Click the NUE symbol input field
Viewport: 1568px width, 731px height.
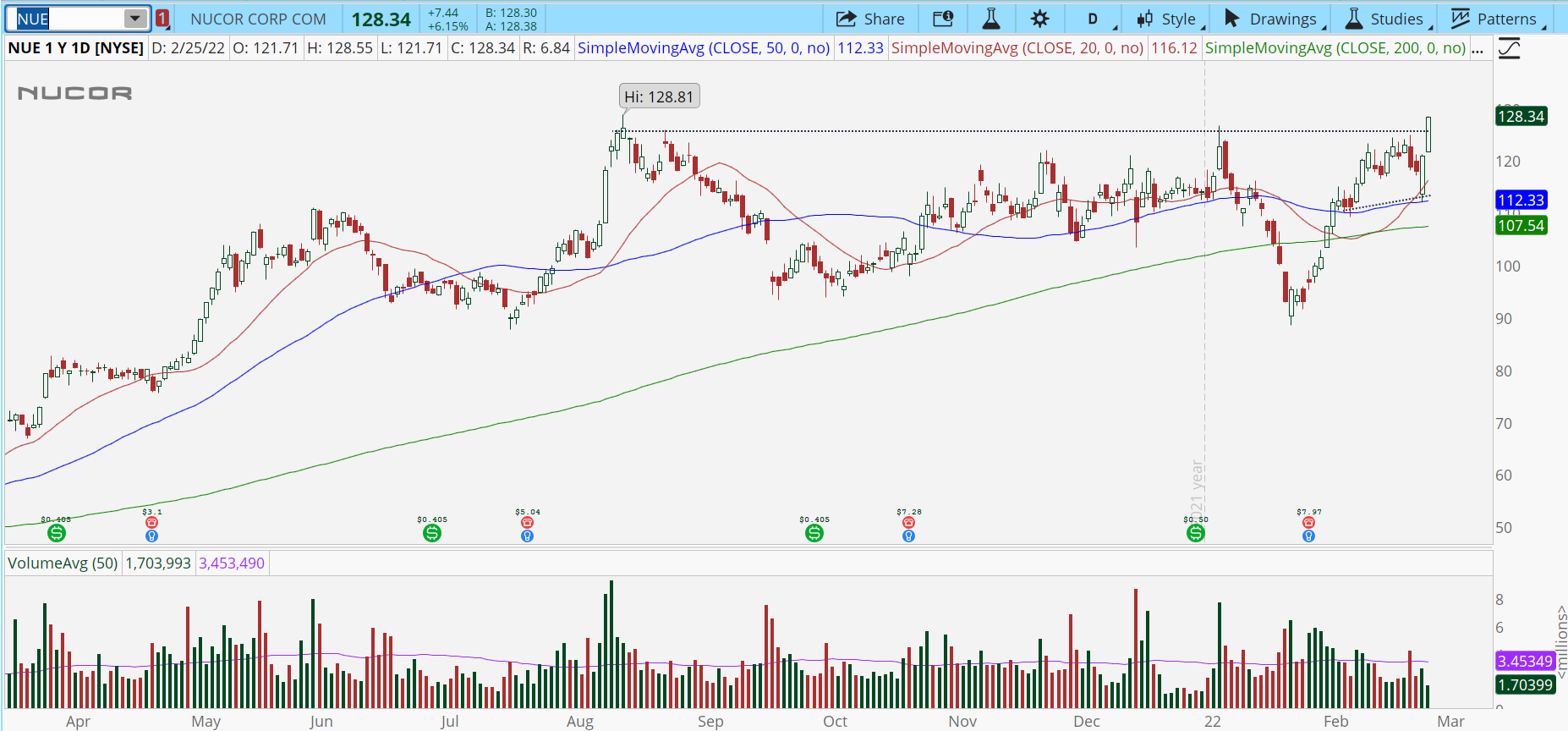click(68, 19)
